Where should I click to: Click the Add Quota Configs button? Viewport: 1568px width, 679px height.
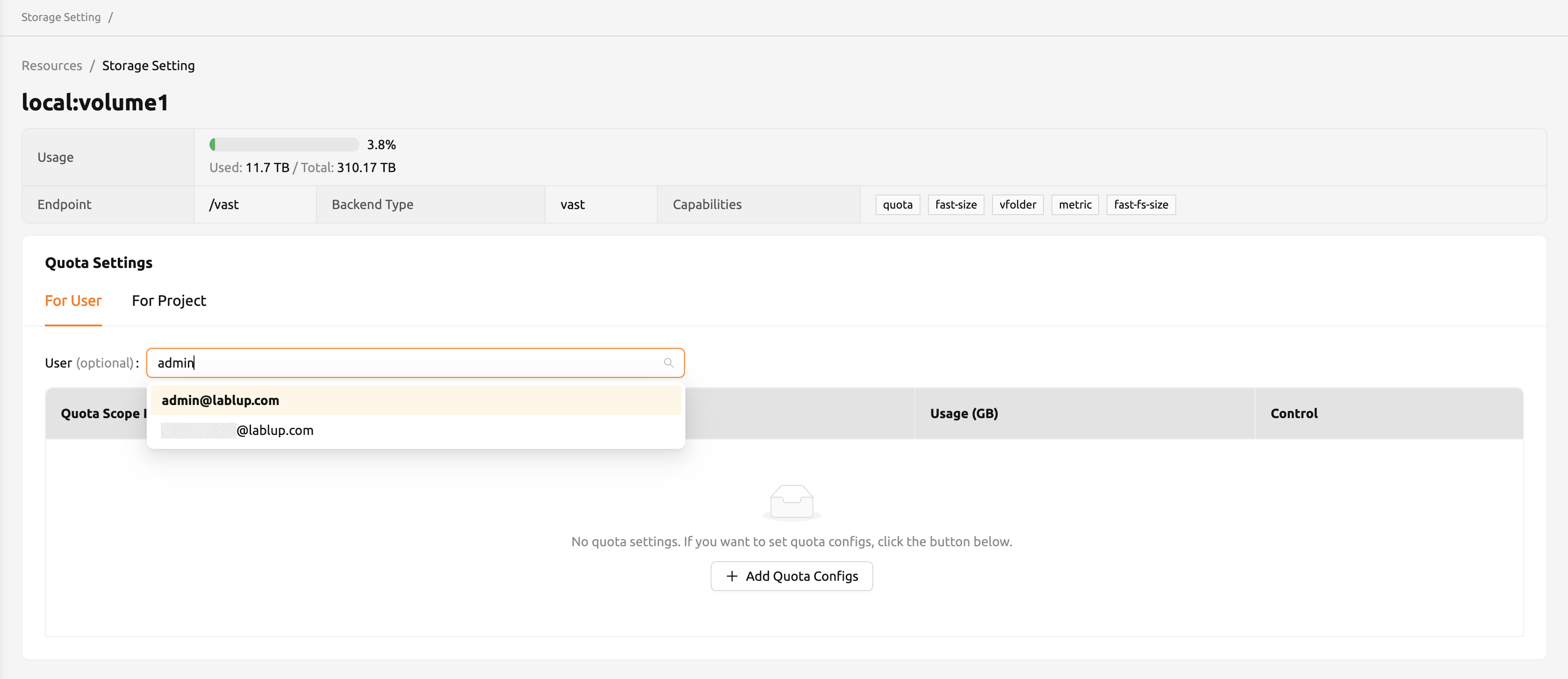(x=791, y=576)
